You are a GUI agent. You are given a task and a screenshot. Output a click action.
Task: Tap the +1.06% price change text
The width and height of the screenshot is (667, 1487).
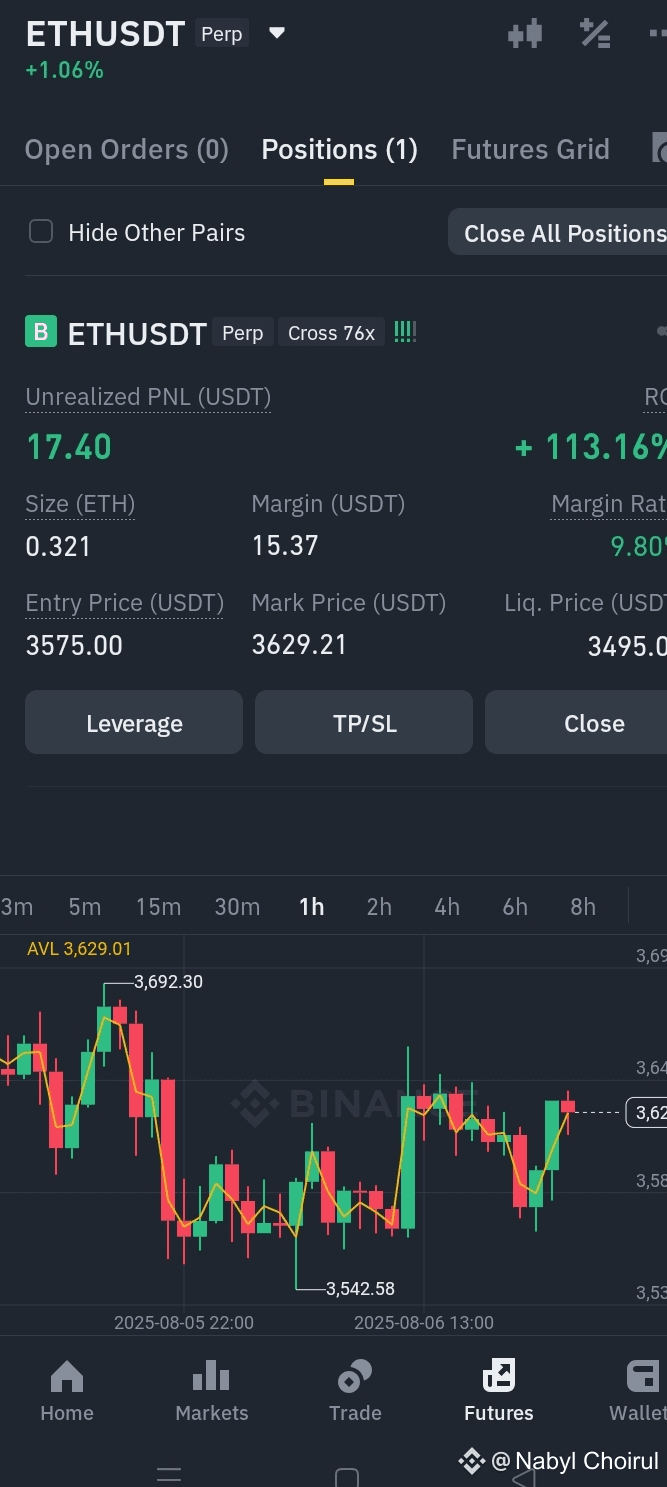[x=65, y=70]
